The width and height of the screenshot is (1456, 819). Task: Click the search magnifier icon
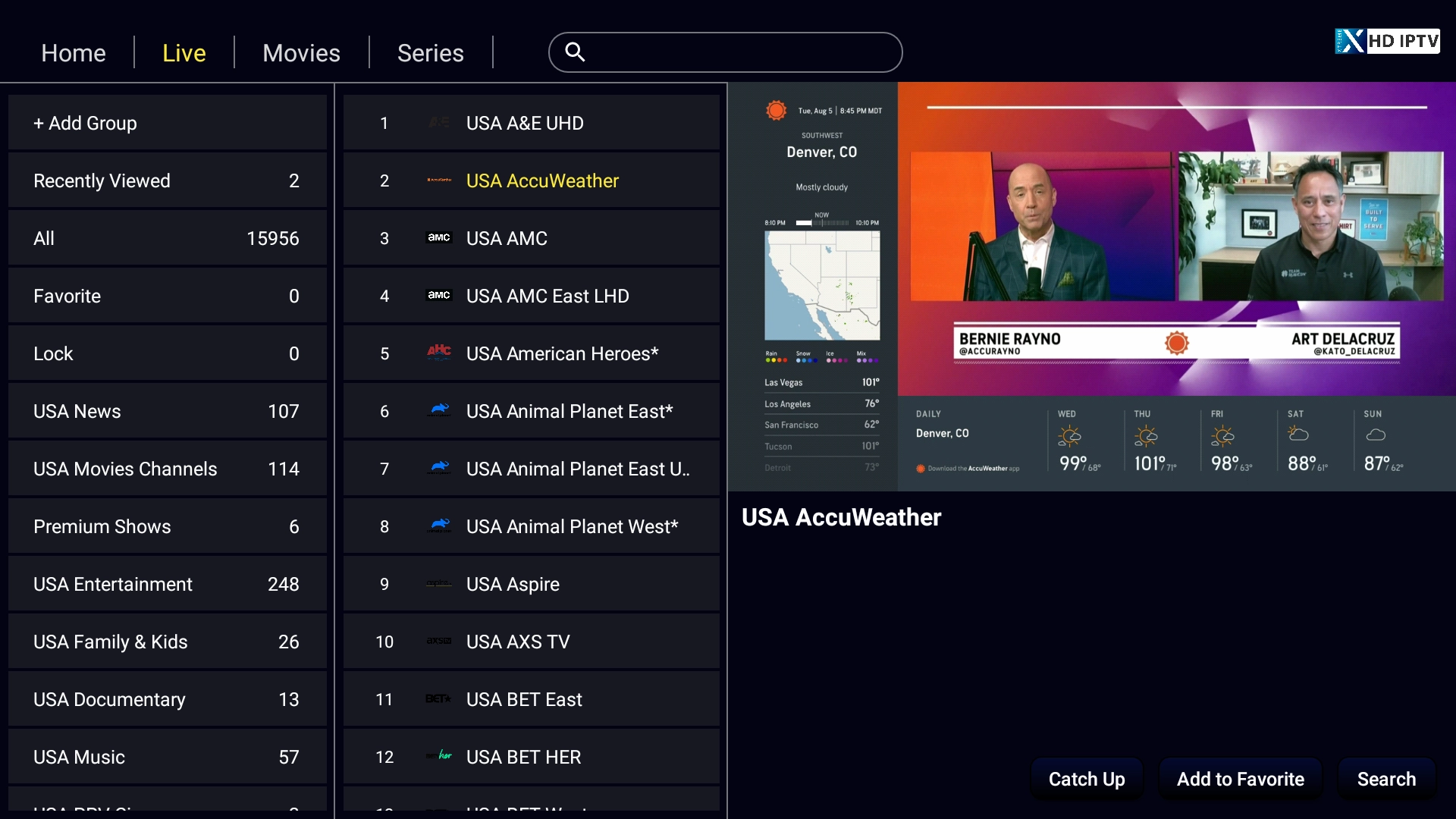click(x=575, y=52)
